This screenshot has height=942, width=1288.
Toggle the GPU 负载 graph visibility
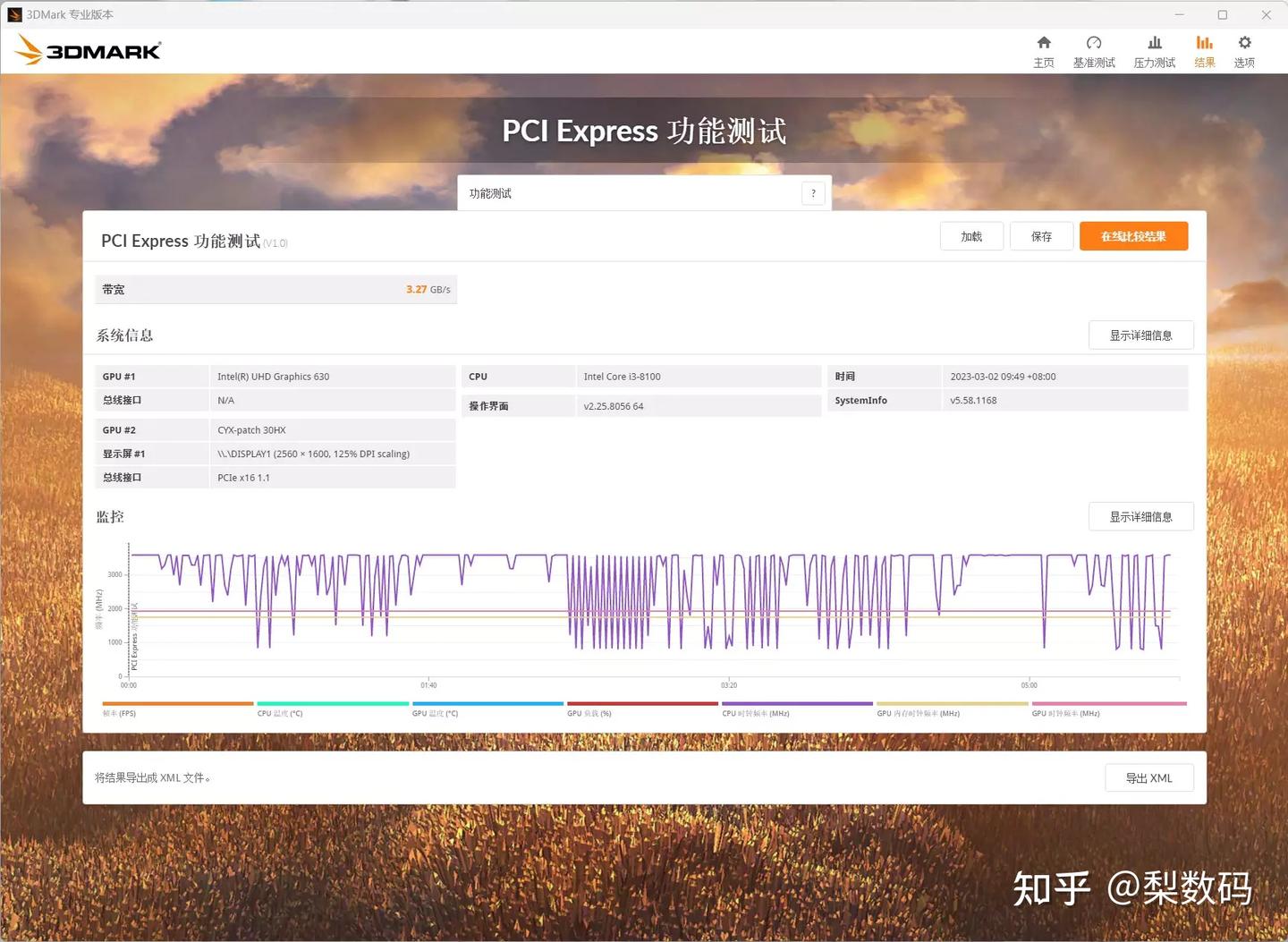pyautogui.click(x=641, y=708)
